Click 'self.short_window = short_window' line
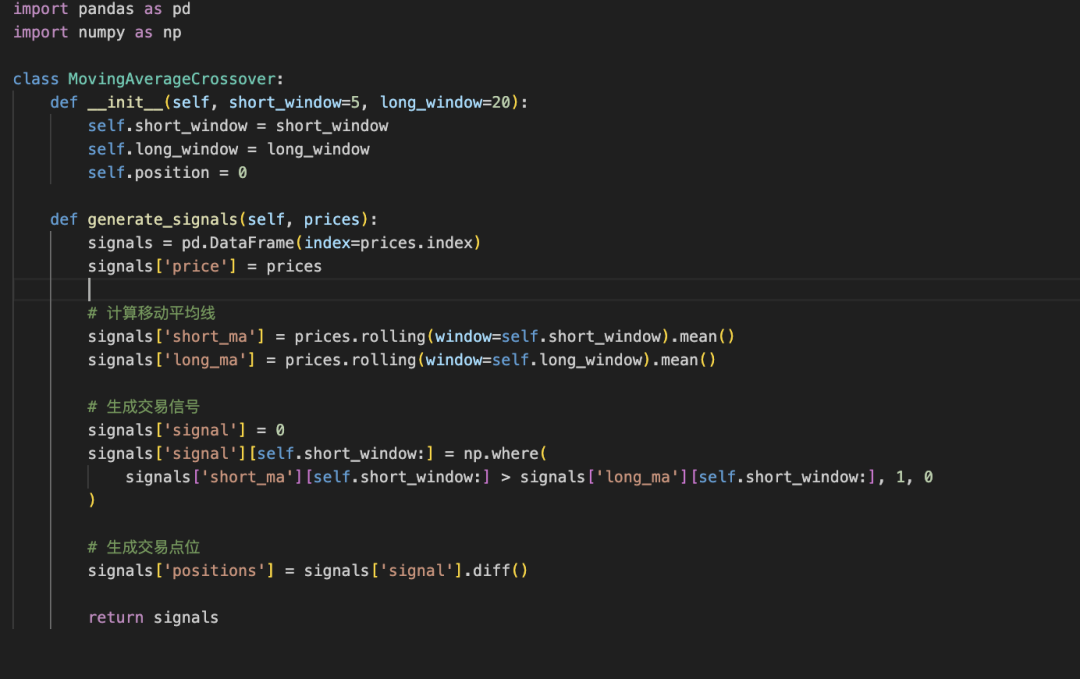The image size is (1080, 679). [x=238, y=126]
